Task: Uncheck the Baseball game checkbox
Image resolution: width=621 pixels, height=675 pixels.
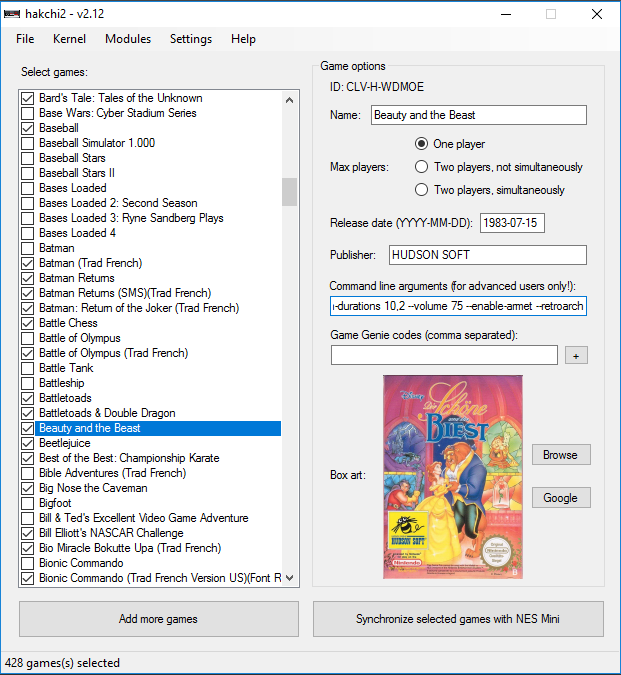Action: 27,128
